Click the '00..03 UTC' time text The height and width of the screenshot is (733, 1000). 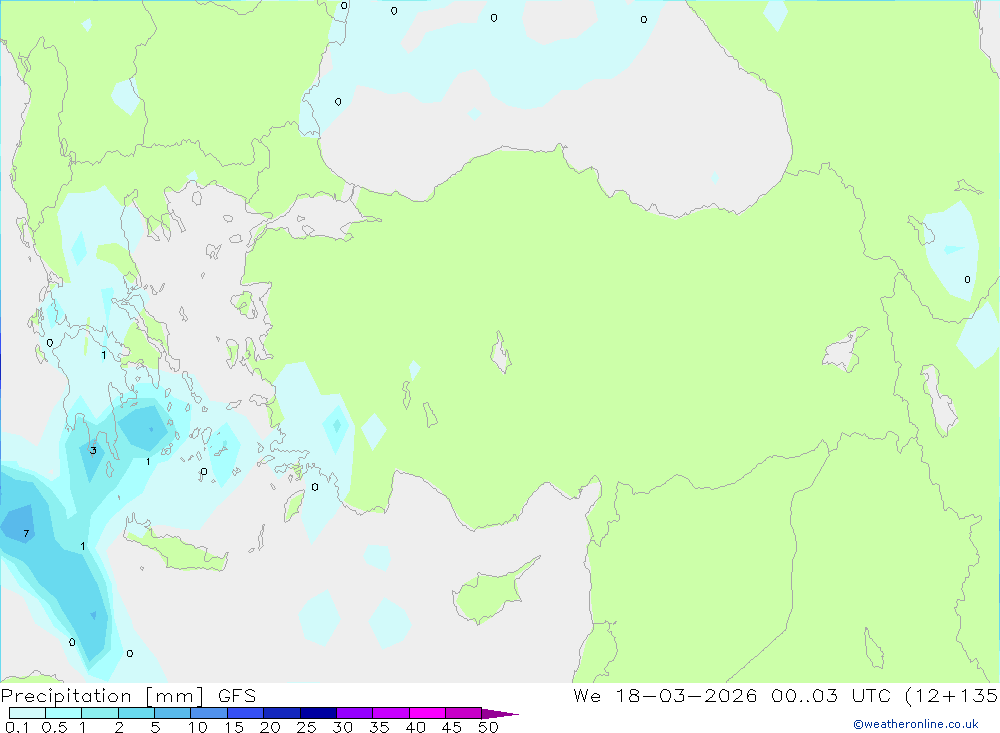coord(830,696)
